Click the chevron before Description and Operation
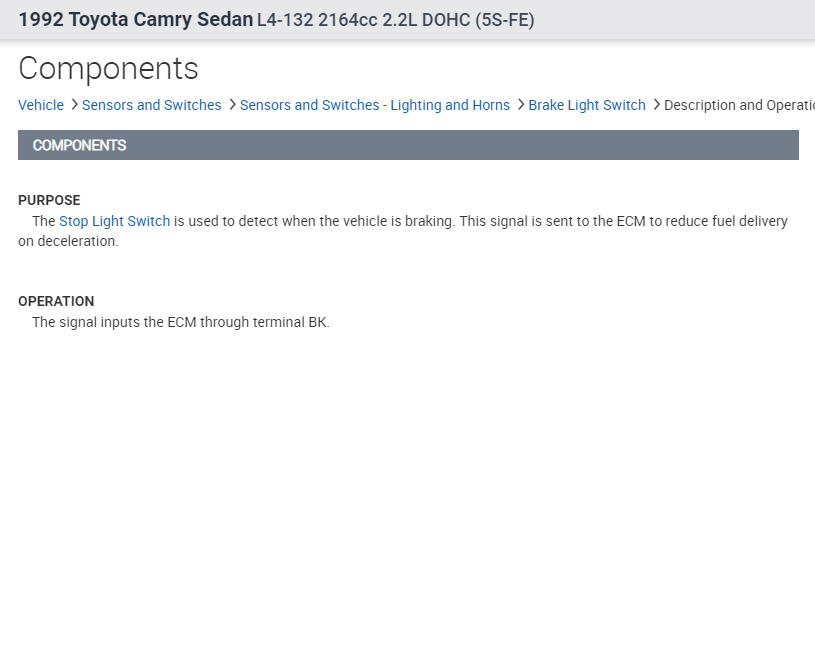This screenshot has height=671, width=815. point(656,105)
